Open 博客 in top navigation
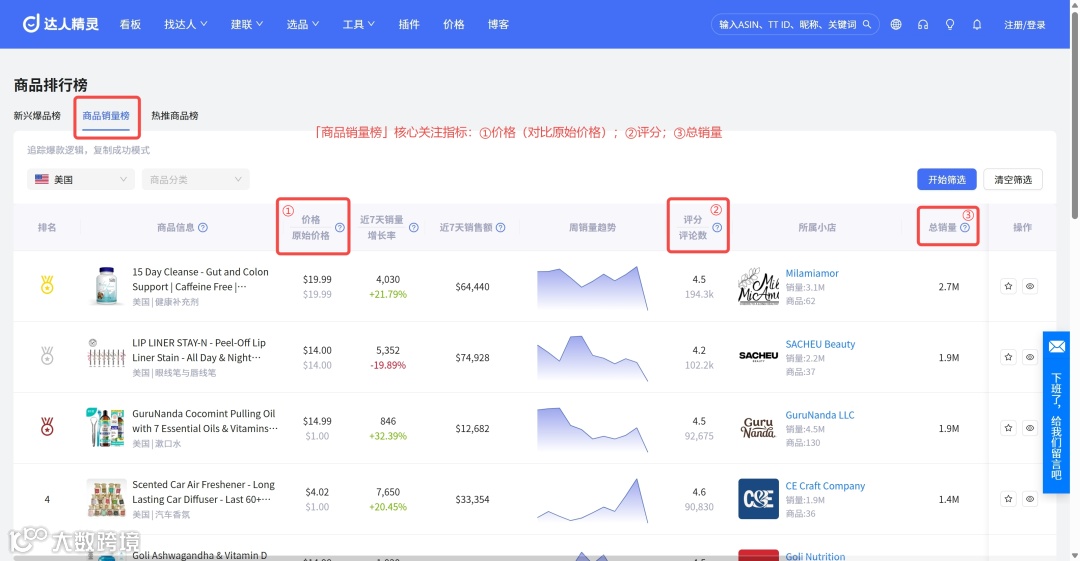The image size is (1080, 561). click(498, 24)
